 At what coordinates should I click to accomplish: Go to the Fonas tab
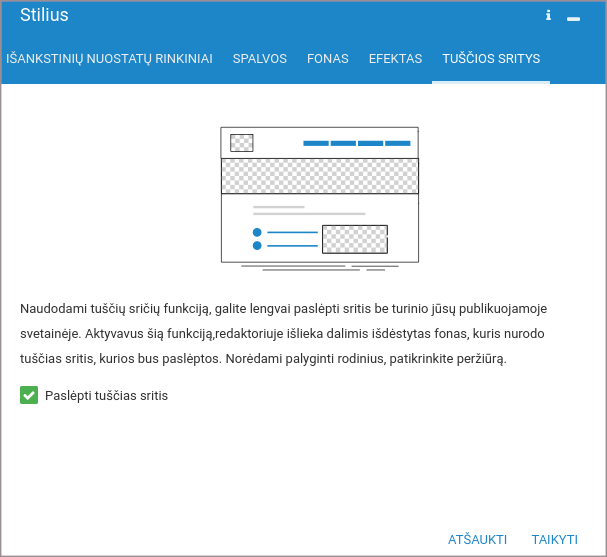coord(328,59)
